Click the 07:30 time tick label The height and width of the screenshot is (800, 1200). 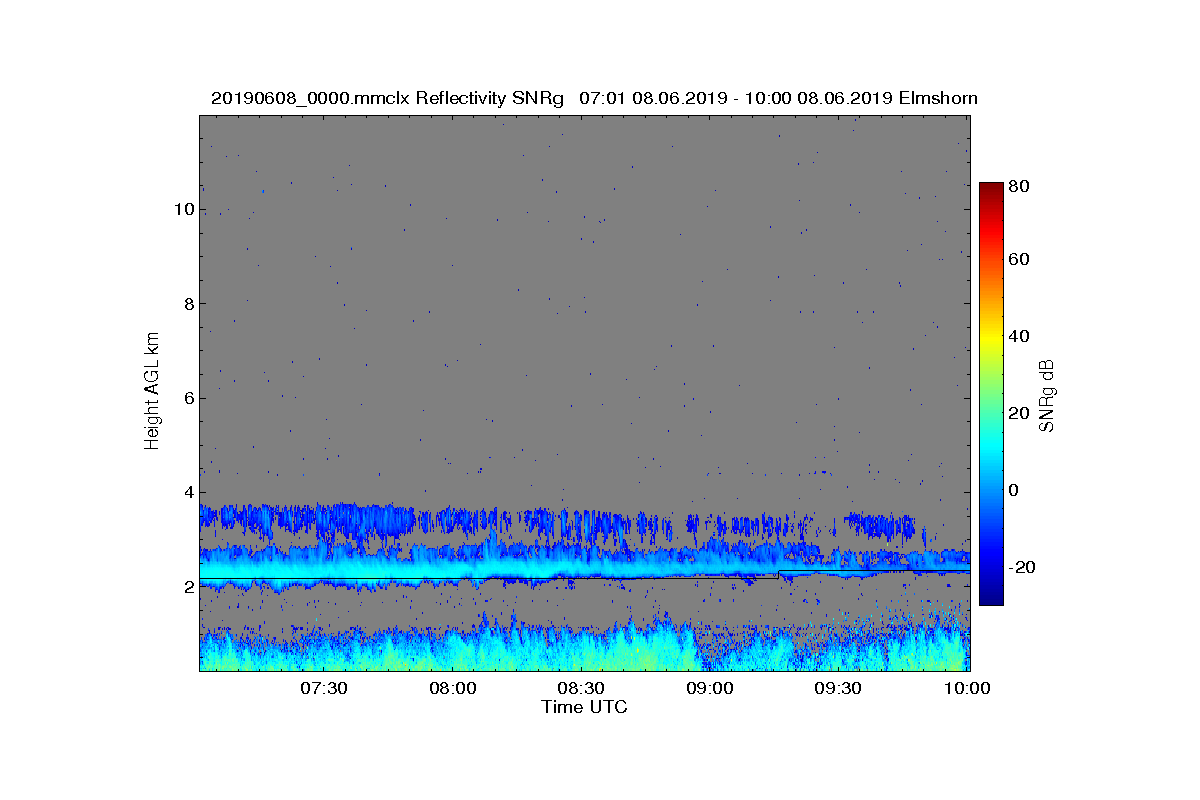(324, 688)
